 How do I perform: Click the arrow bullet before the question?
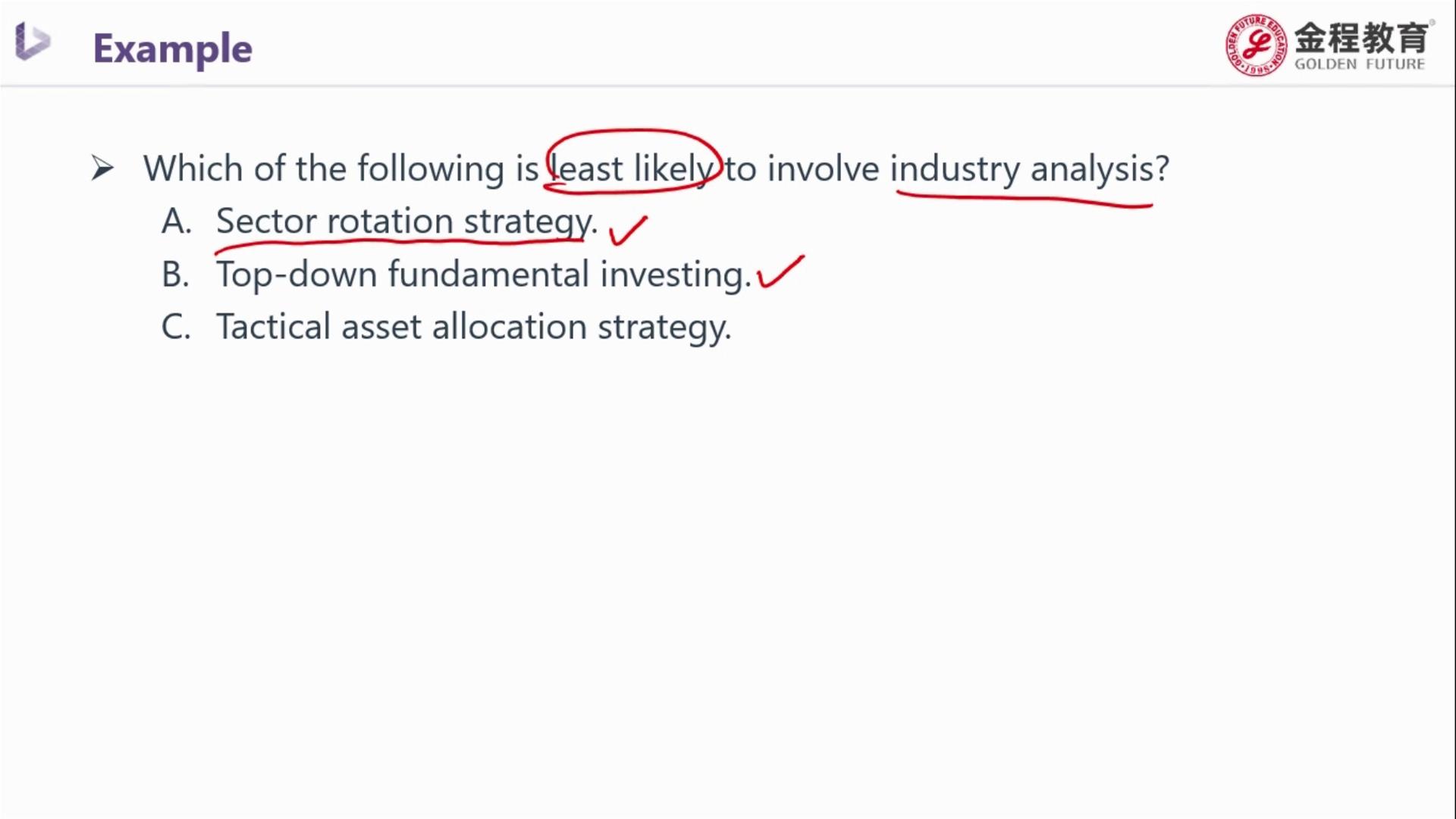tap(102, 168)
